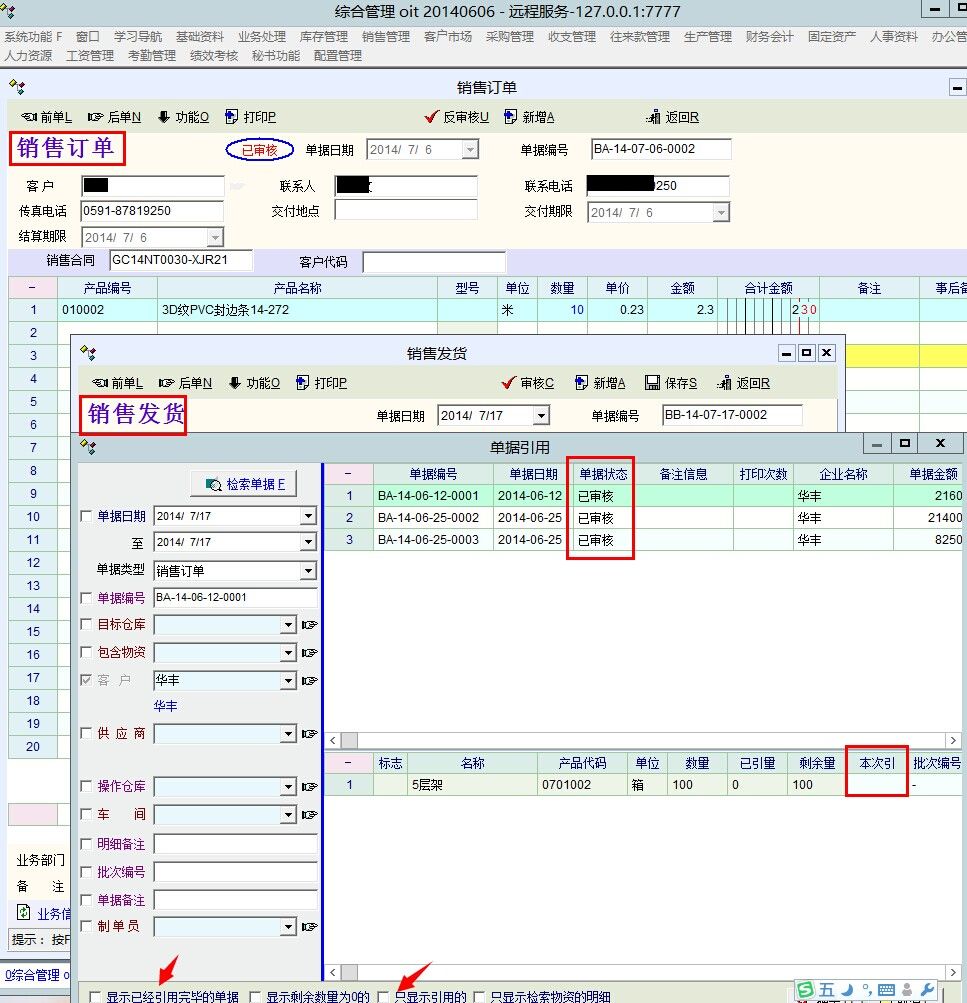The image size is (967, 1003).
Task: Expand the 客户 dropdown showing 华丰
Action: pyautogui.click(x=288, y=681)
